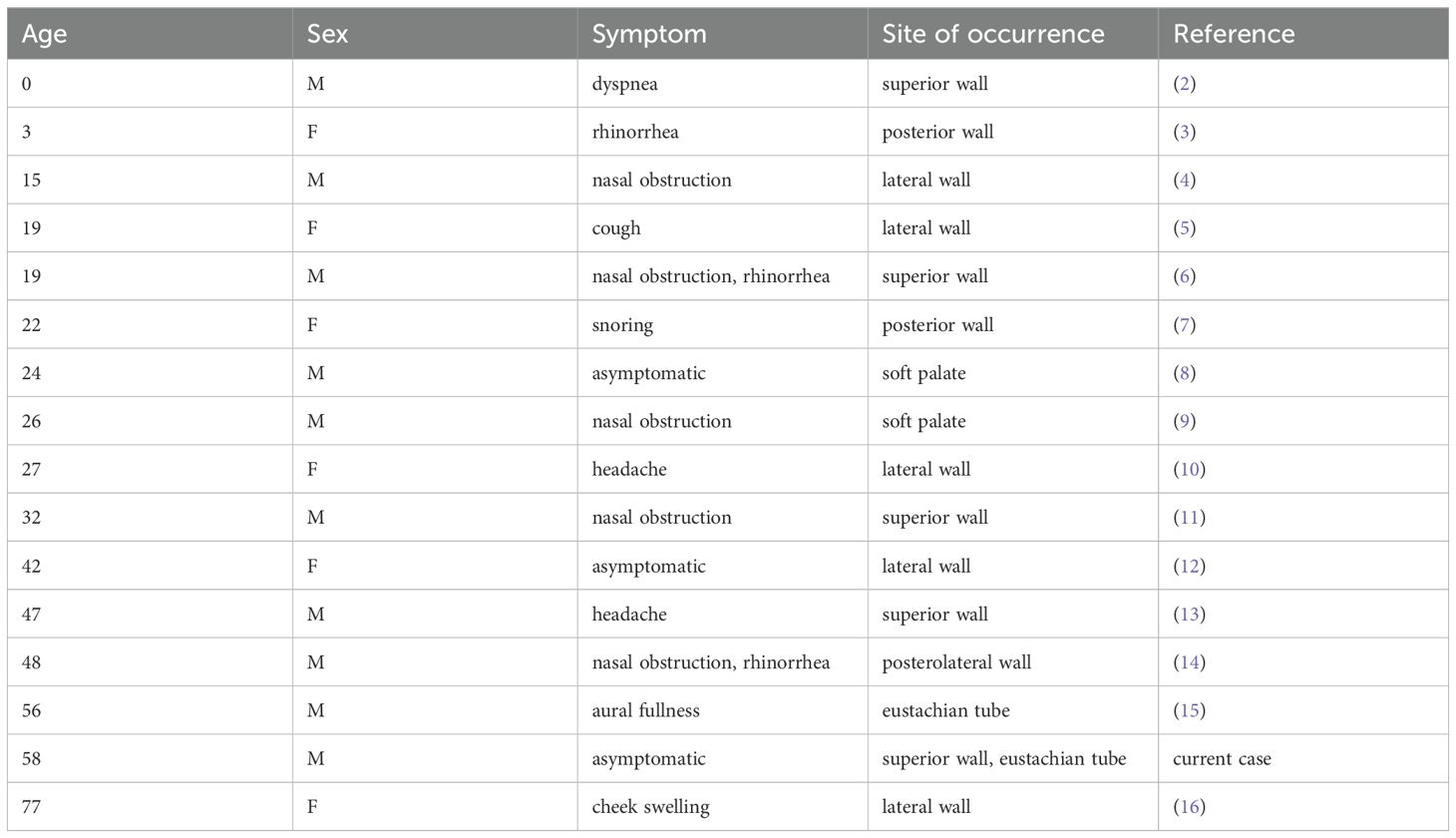This screenshot has width=1456, height=838.
Task: Click reference (4) in age 15 row
Action: pos(1184,180)
